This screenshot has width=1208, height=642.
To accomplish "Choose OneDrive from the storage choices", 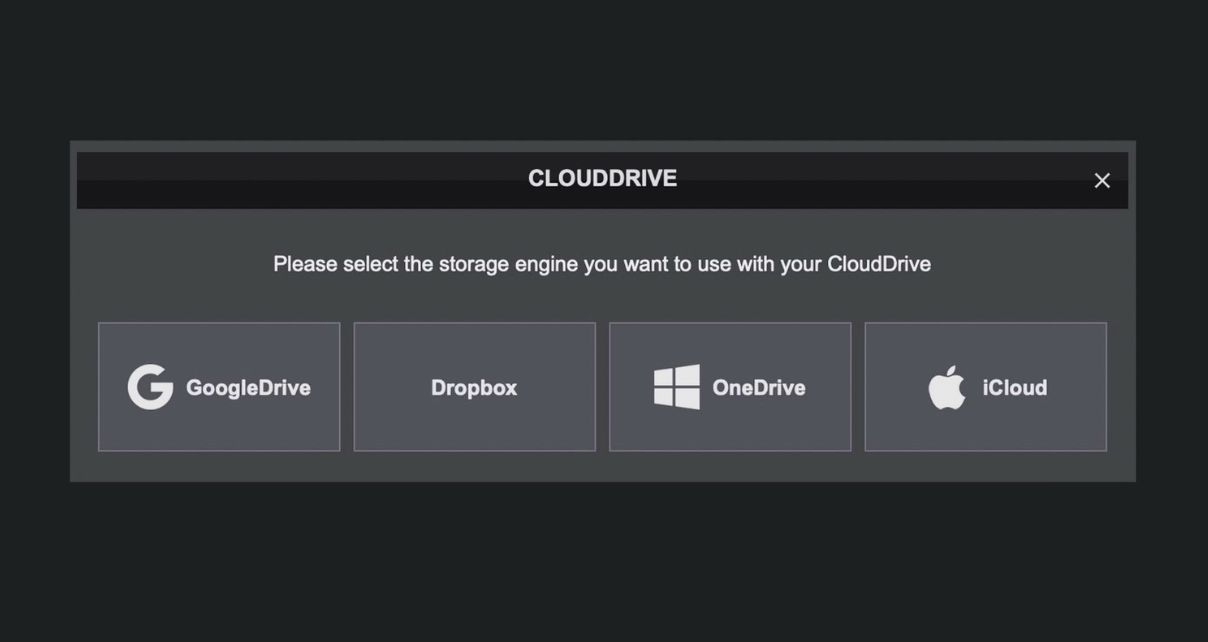I will pos(729,386).
